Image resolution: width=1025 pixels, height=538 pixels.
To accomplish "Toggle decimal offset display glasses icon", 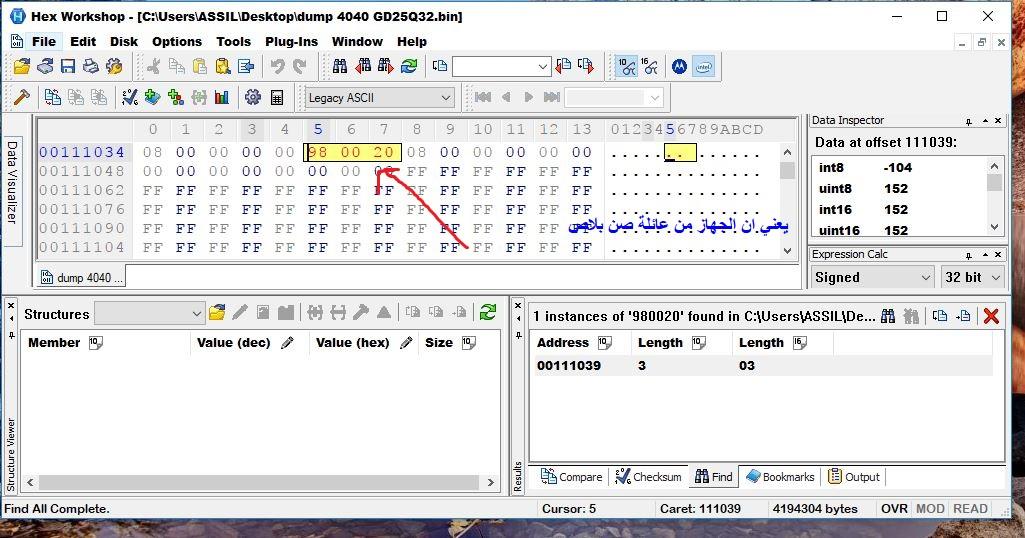I will tap(627, 67).
